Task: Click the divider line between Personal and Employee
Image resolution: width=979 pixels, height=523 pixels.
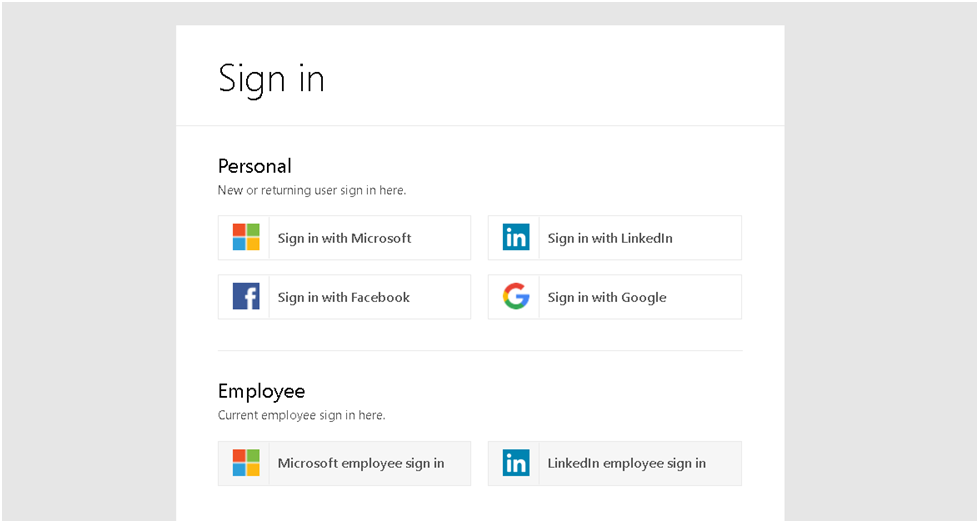Action: click(x=480, y=351)
